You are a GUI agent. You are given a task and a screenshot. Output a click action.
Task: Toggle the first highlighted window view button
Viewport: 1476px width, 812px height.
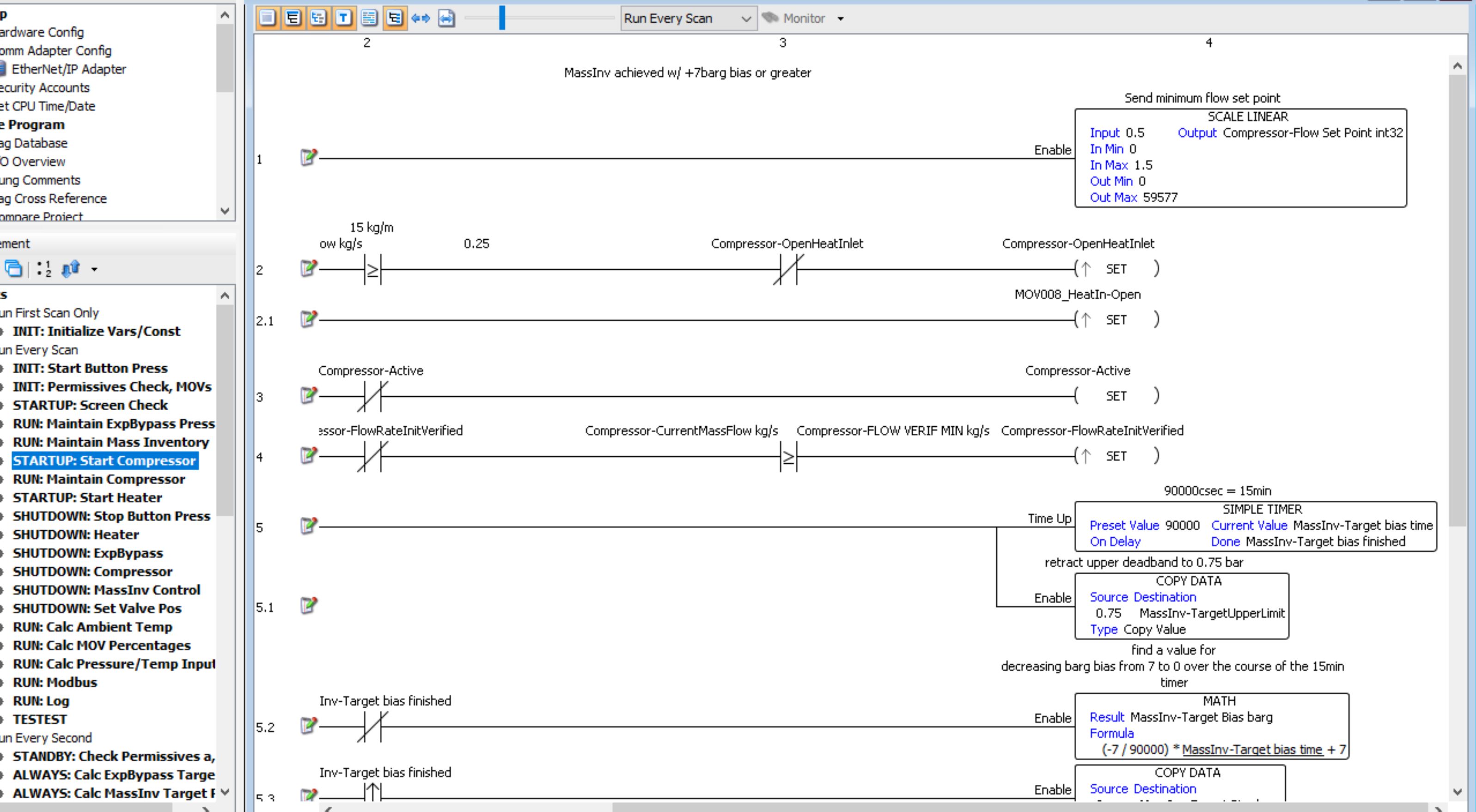(x=267, y=18)
